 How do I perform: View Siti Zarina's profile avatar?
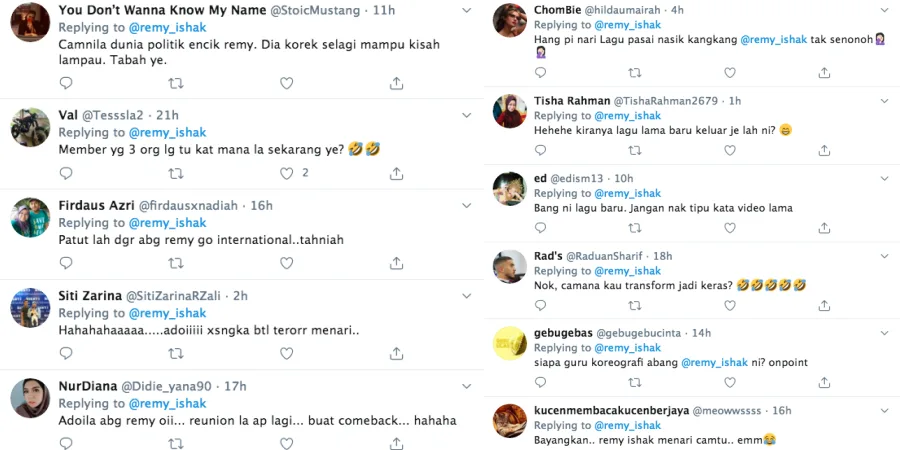[x=30, y=307]
